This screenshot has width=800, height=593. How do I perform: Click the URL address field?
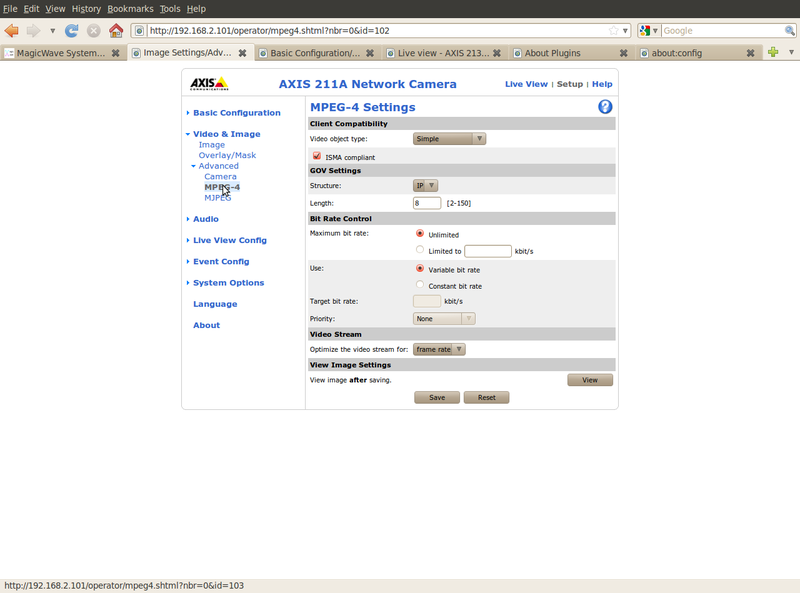[377, 31]
